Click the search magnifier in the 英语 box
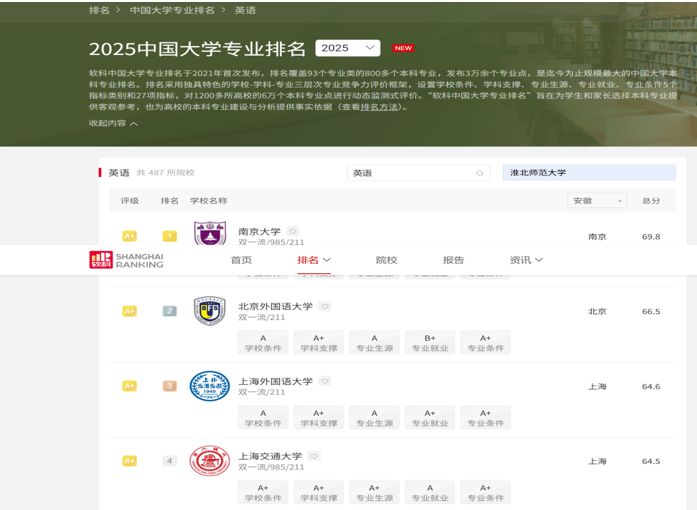The image size is (697, 510). [480, 173]
